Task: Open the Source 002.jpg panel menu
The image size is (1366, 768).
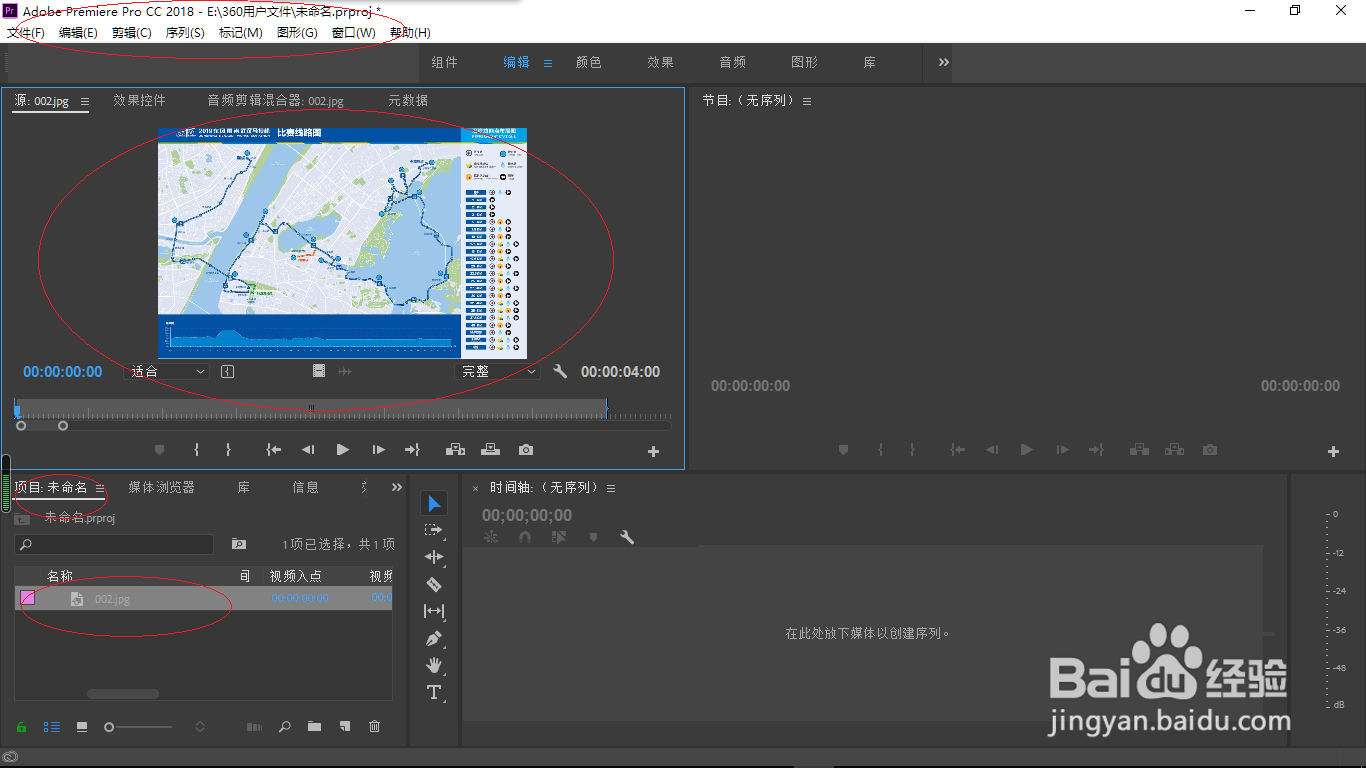Action: [x=85, y=101]
